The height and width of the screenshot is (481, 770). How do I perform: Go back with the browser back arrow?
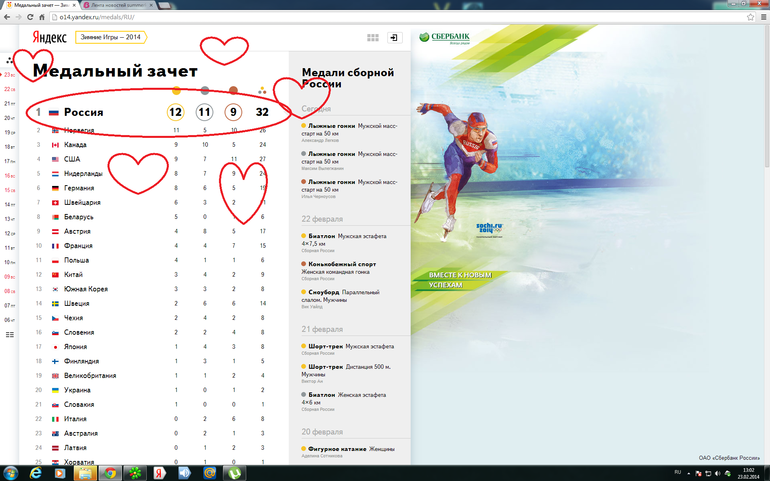7,17
